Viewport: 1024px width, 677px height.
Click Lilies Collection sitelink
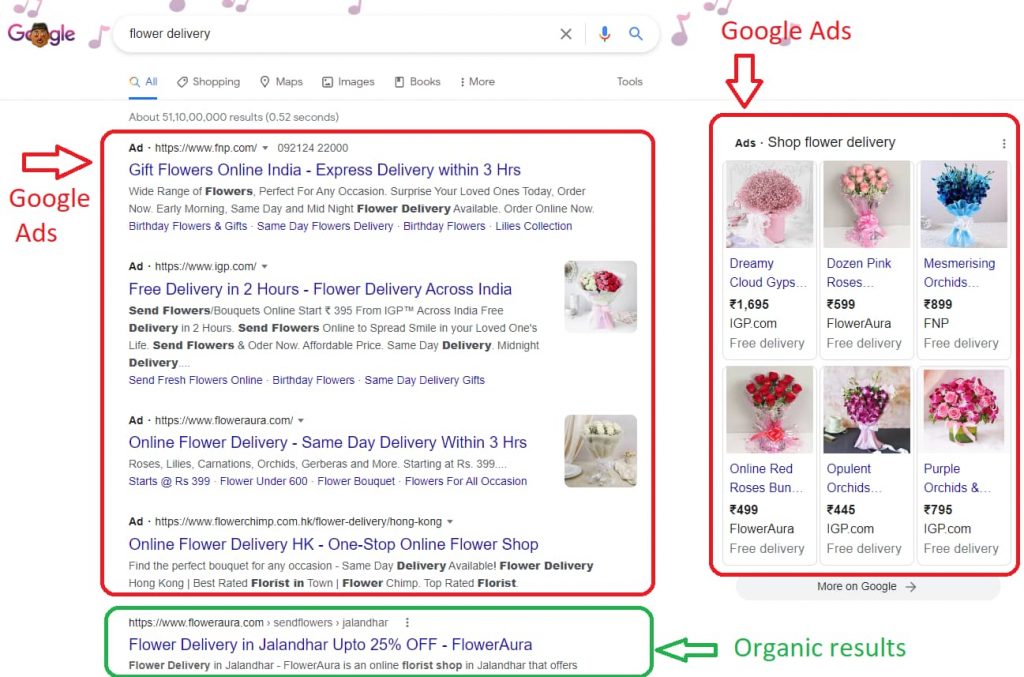(534, 226)
